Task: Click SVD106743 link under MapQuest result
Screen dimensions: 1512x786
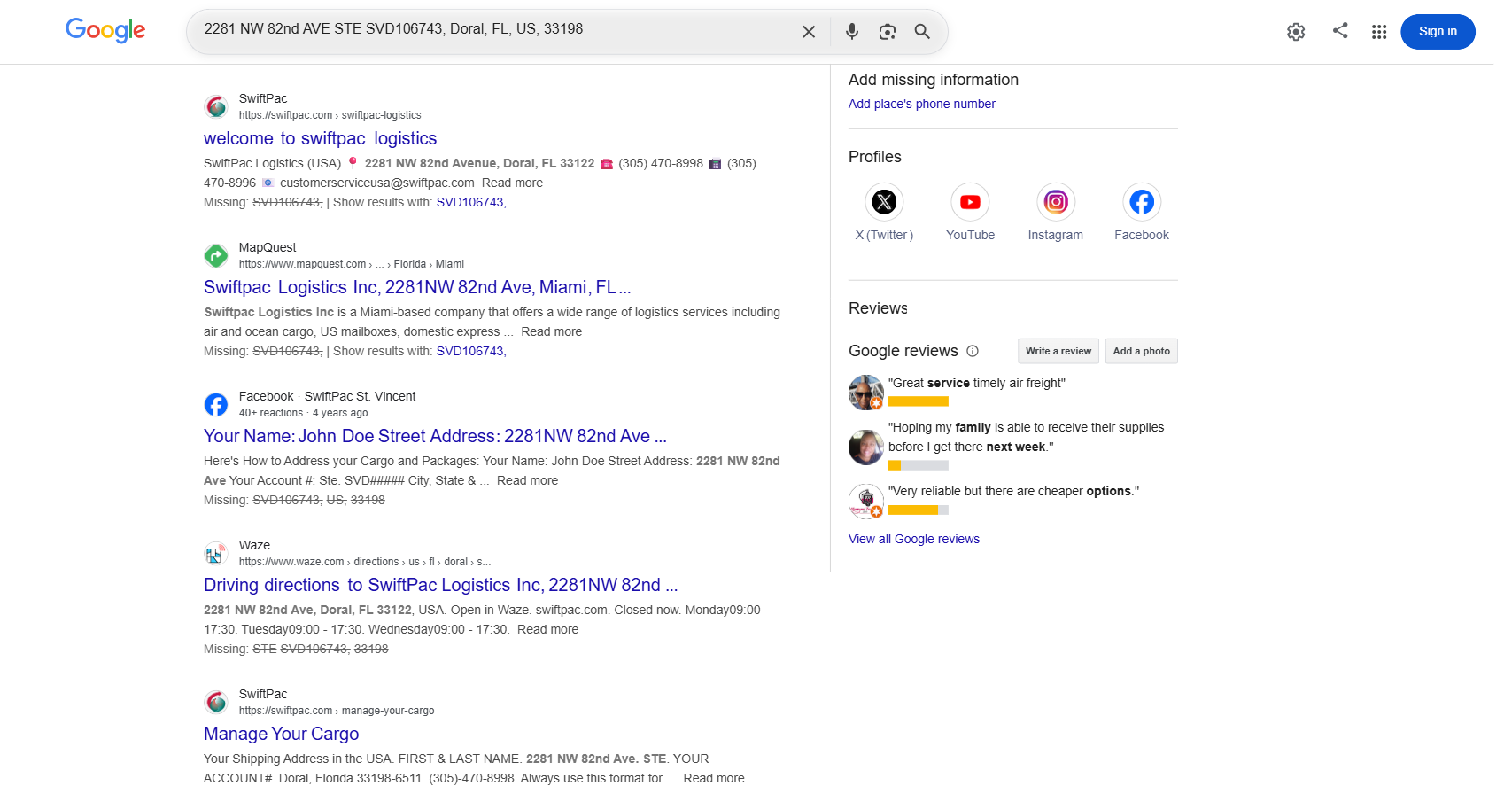Action: coord(471,351)
